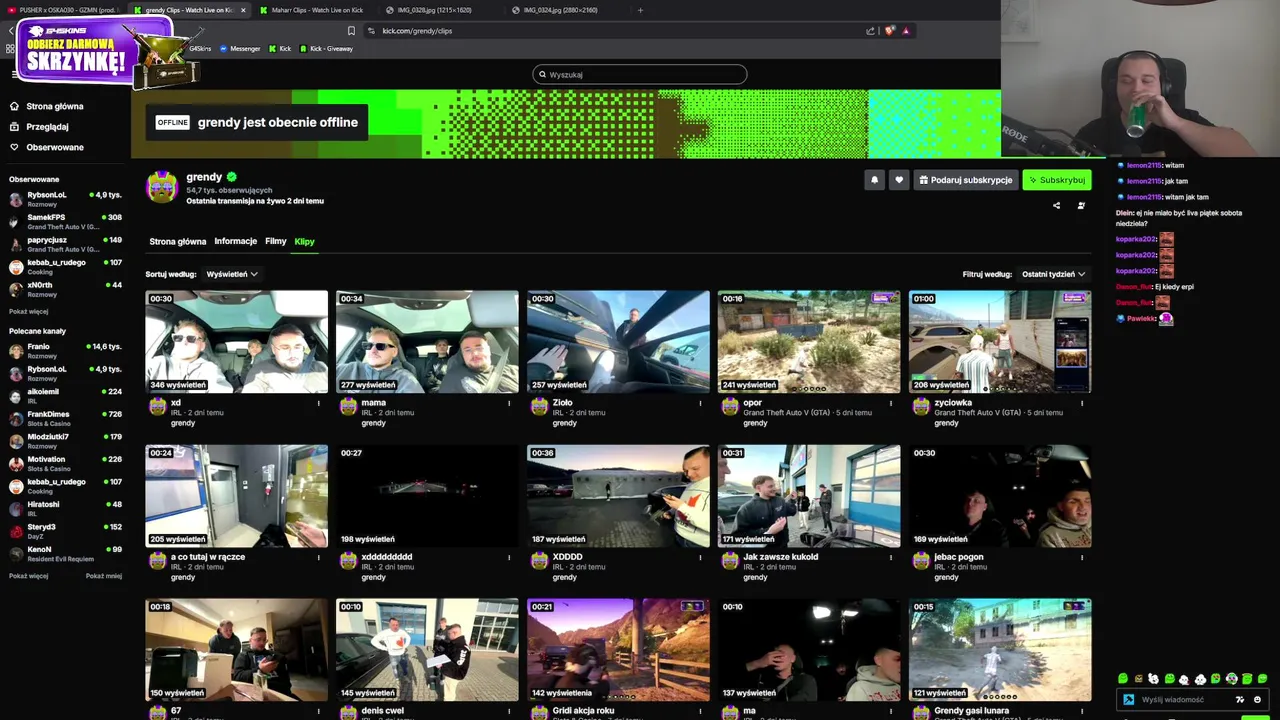This screenshot has width=1280, height=720.
Task: Open the Sortuj według Wyświetleń dropdown
Action: point(231,274)
